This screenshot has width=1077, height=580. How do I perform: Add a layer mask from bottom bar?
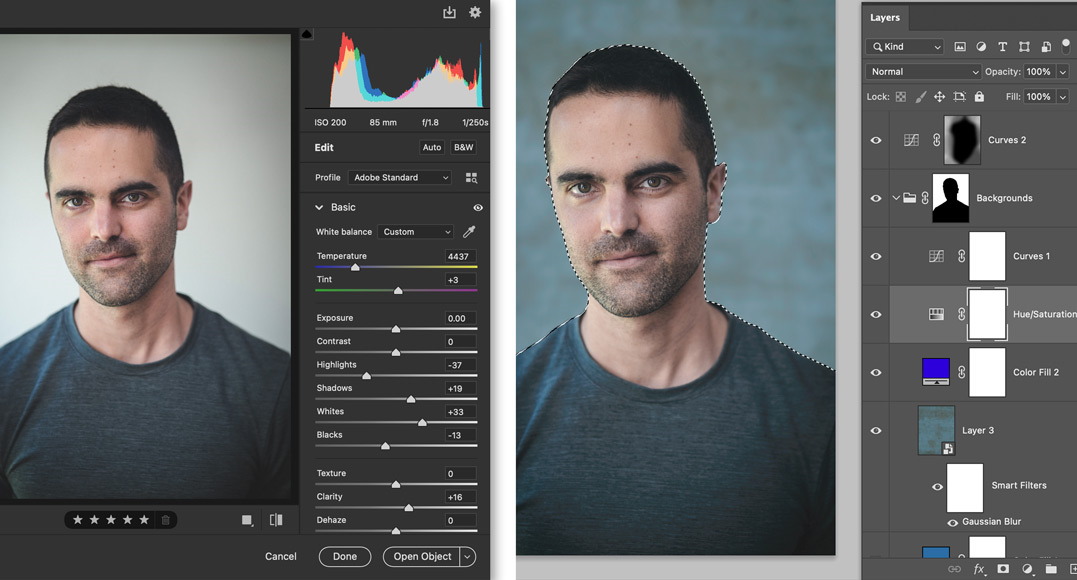point(1003,569)
